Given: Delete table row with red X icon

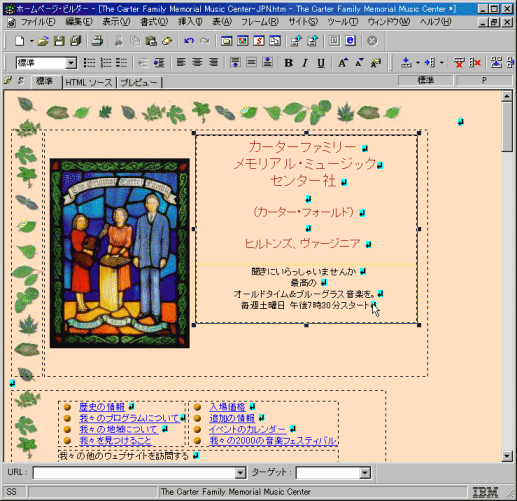Looking at the screenshot, I should [x=459, y=62].
